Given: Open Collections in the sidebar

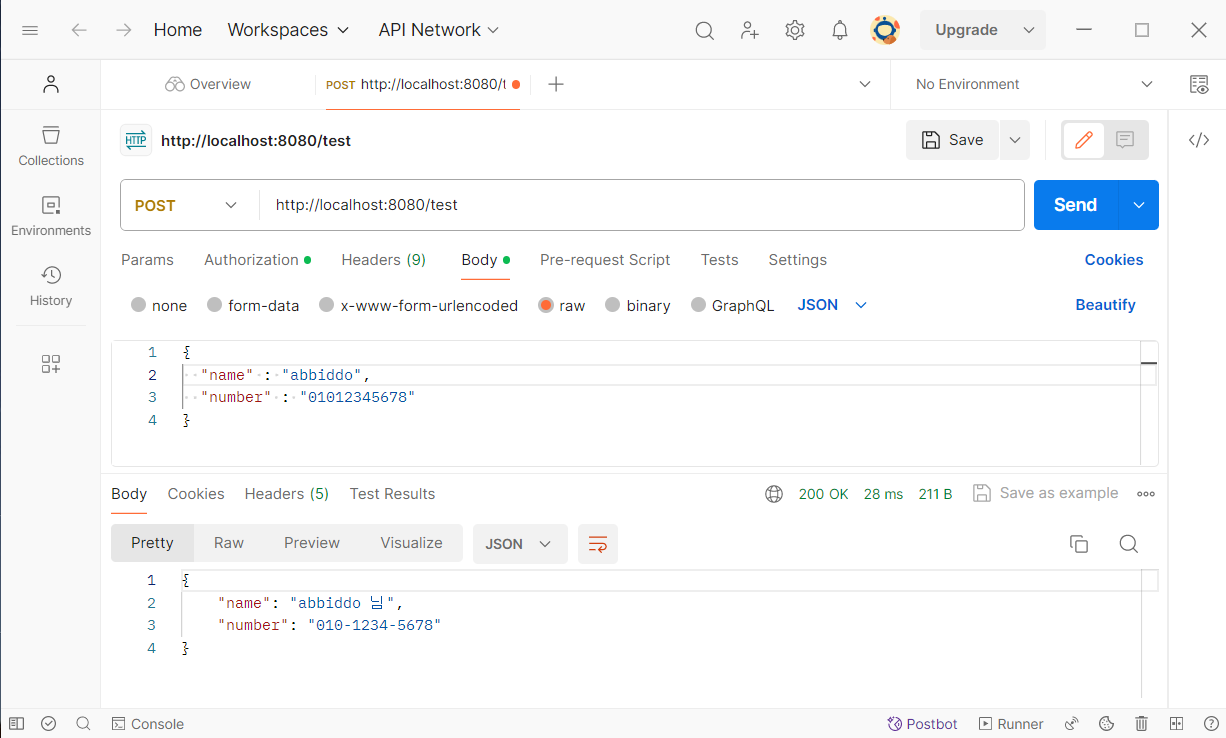Looking at the screenshot, I should [x=51, y=146].
